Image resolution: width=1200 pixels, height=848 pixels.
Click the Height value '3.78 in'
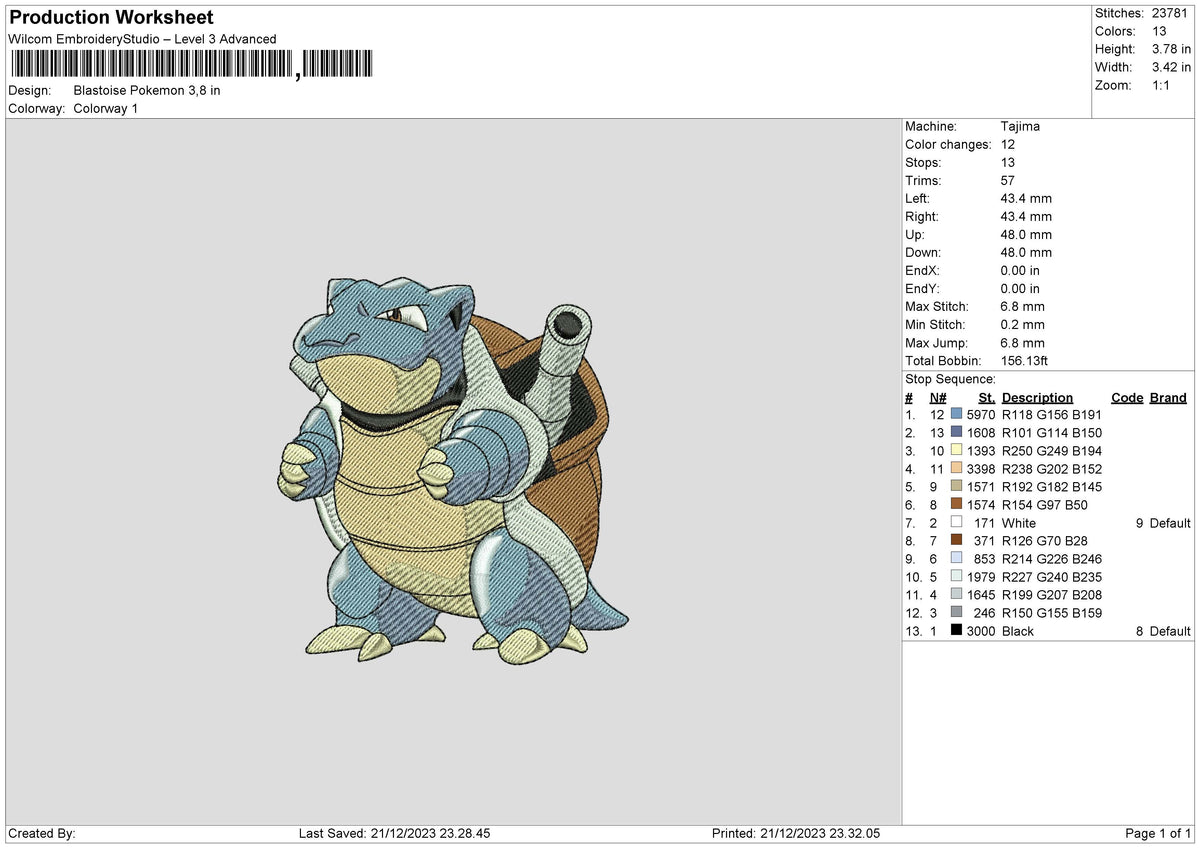[1172, 49]
